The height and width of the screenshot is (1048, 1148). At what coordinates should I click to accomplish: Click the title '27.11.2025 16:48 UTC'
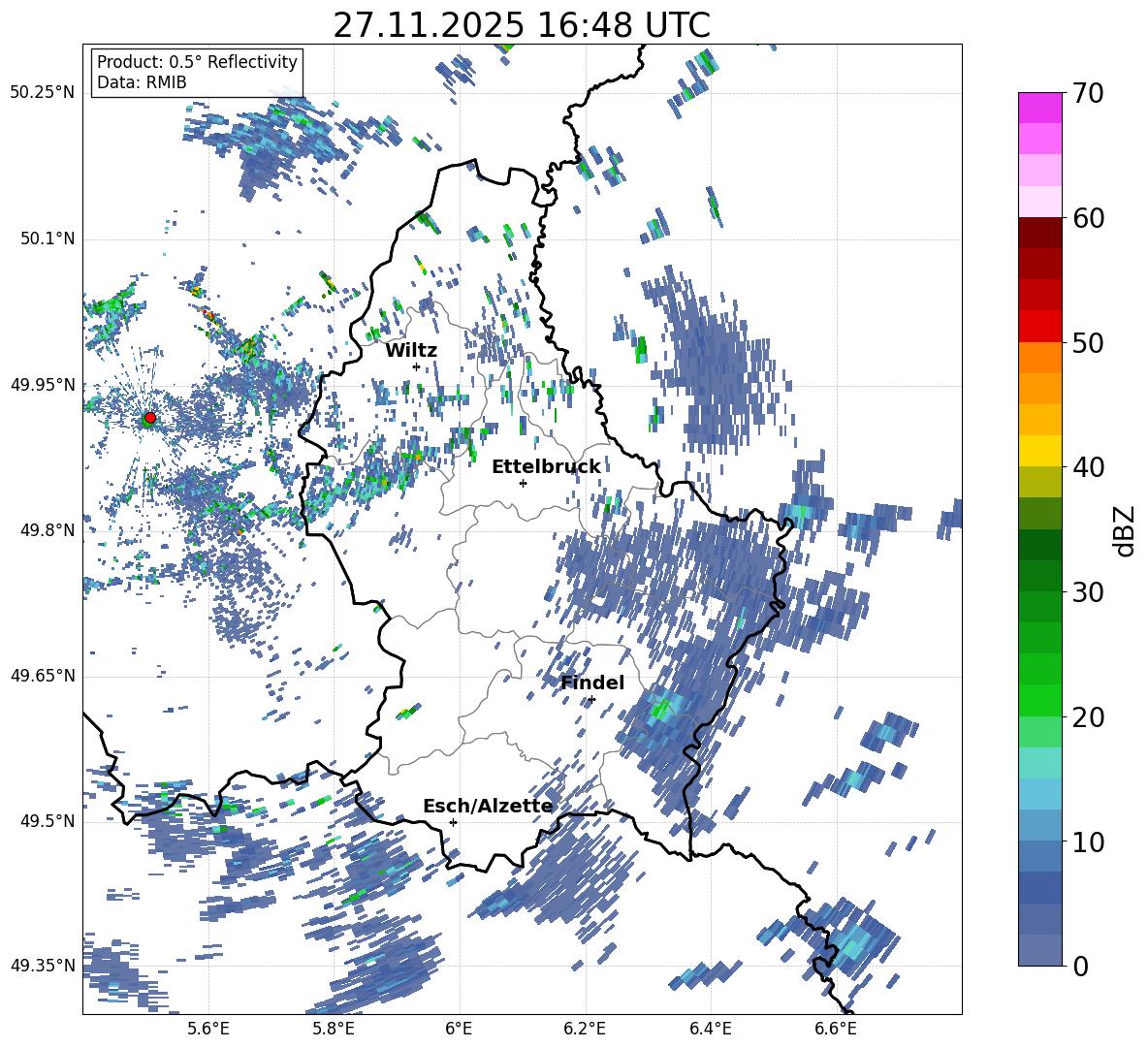(x=522, y=25)
